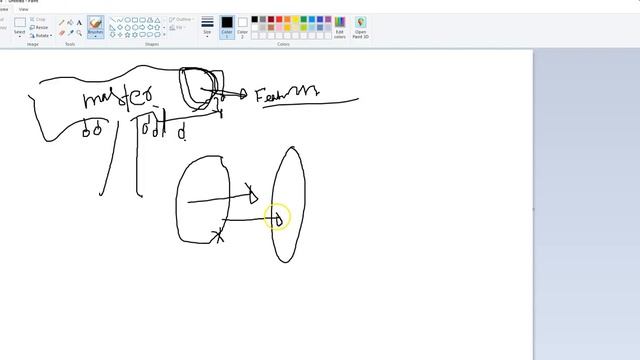Expand the Shapes gallery more arrow
640x360 pixels.
(164, 35)
